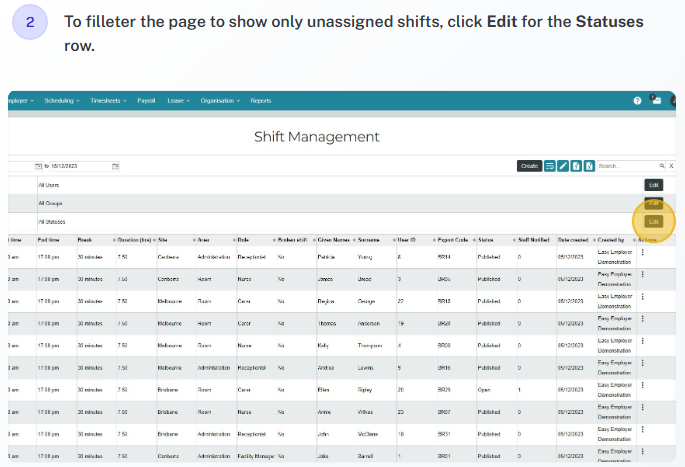Click into the Search input field

tap(628, 166)
